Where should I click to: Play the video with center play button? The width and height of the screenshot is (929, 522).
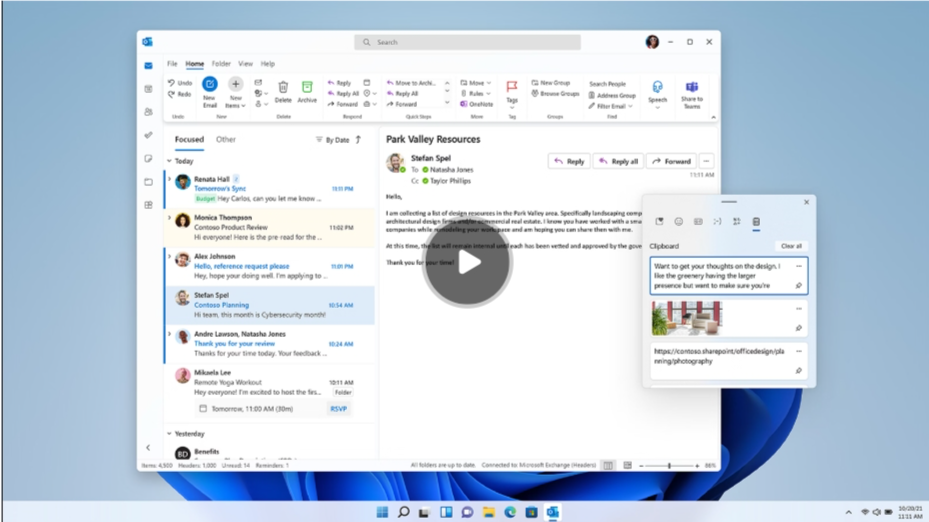pyautogui.click(x=466, y=263)
